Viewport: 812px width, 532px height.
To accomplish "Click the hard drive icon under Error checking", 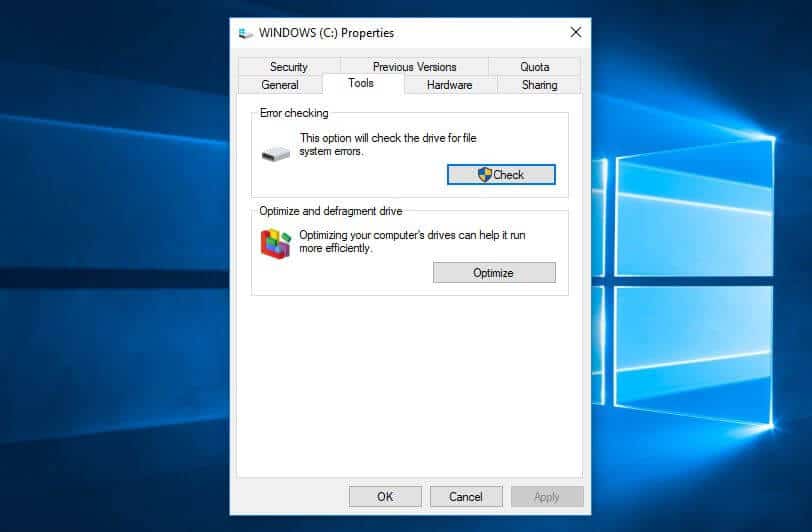I will (276, 154).
